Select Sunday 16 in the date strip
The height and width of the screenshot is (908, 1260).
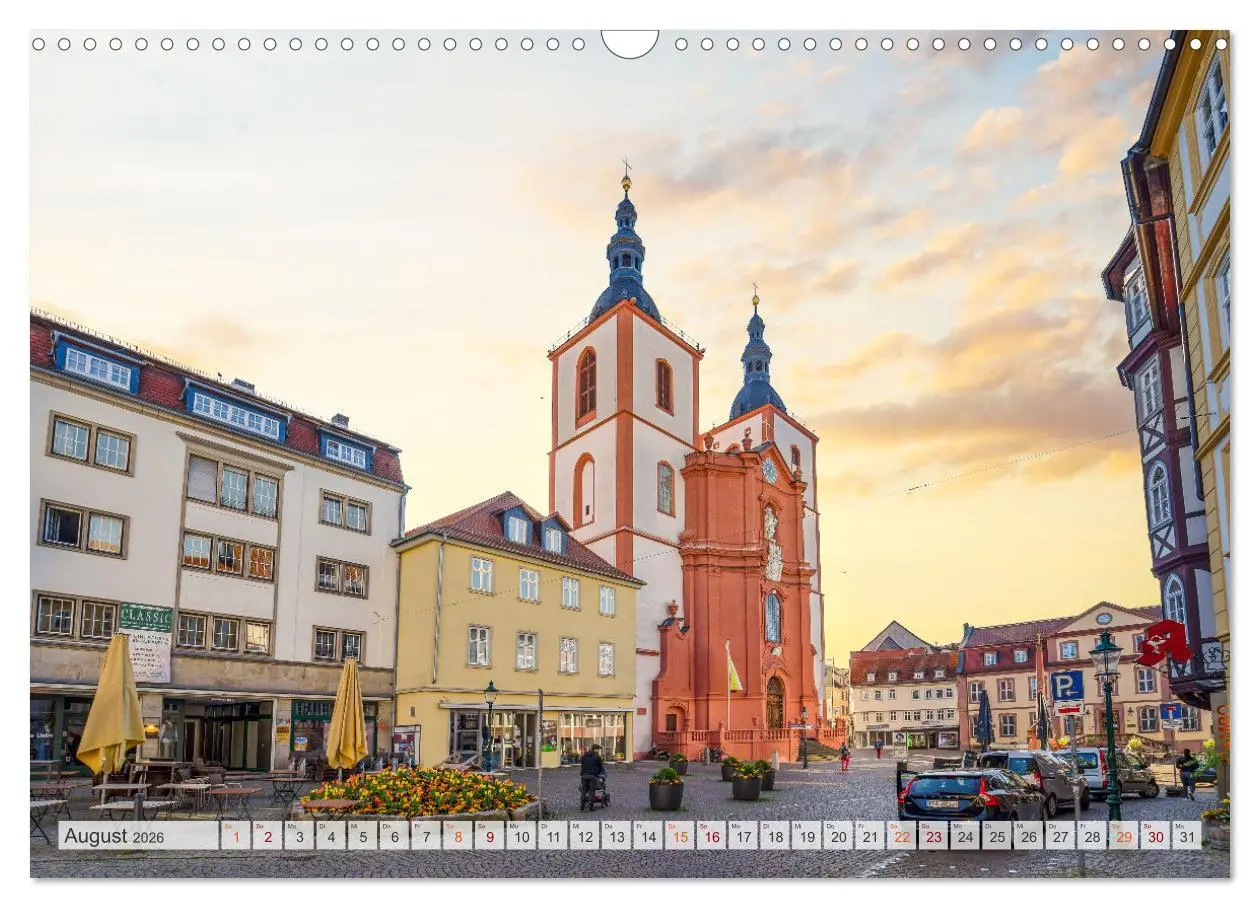[x=711, y=836]
